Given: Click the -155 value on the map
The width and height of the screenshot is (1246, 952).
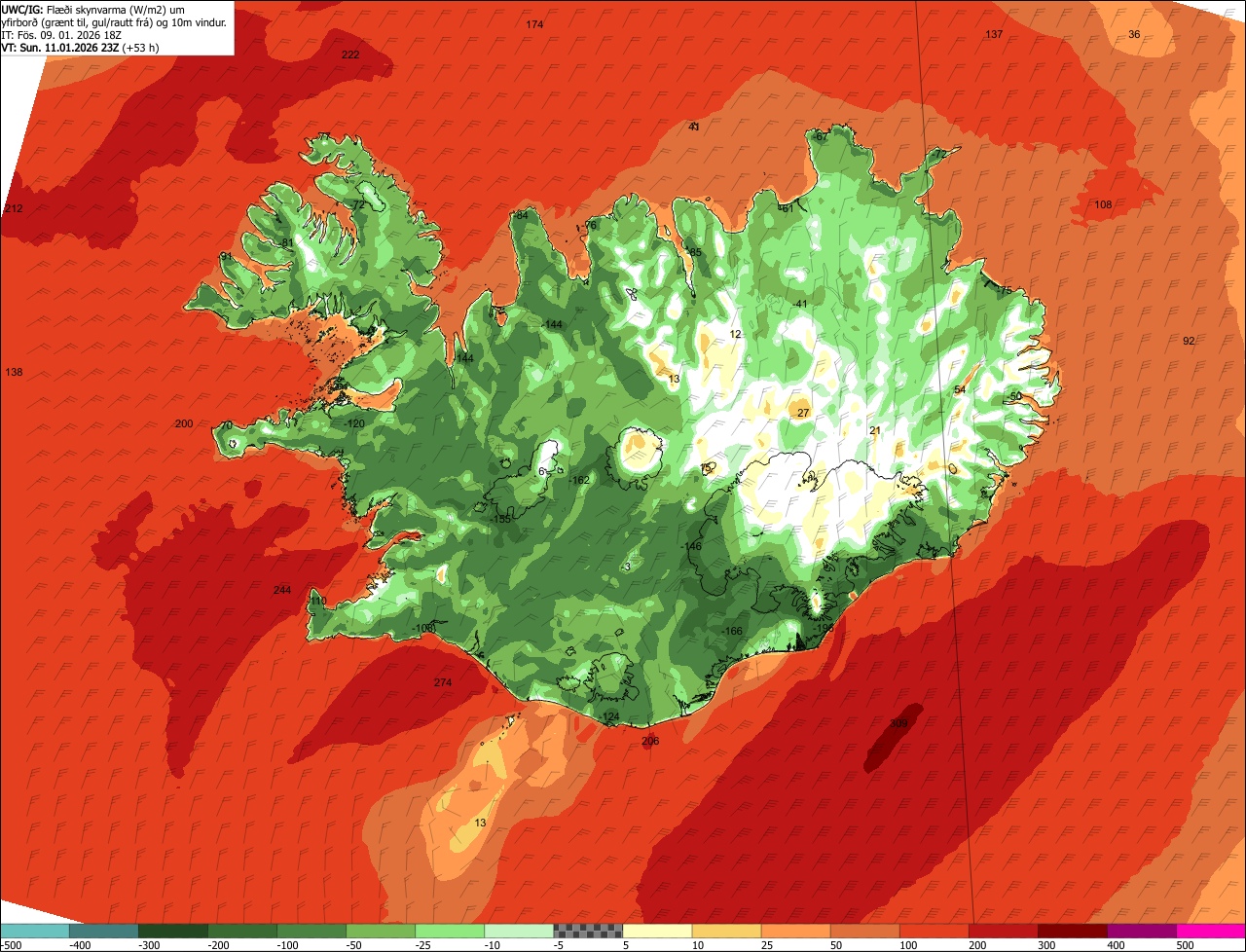Looking at the screenshot, I should tap(501, 520).
